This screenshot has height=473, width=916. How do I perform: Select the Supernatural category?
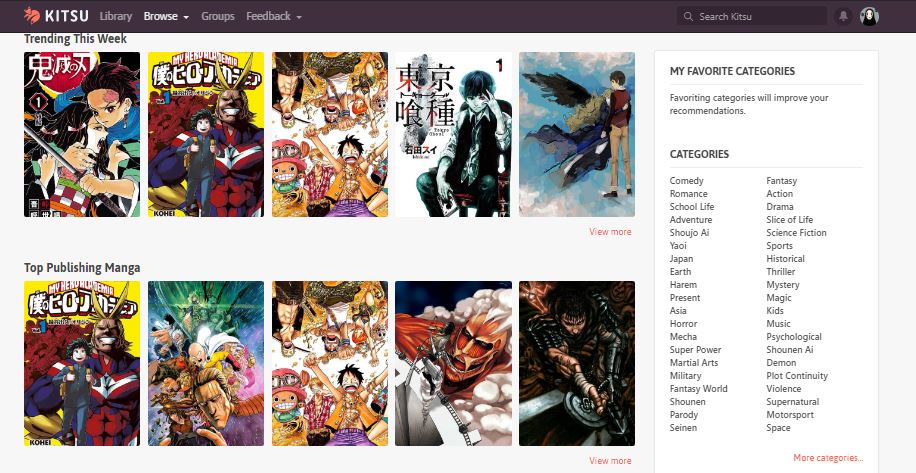click(793, 402)
